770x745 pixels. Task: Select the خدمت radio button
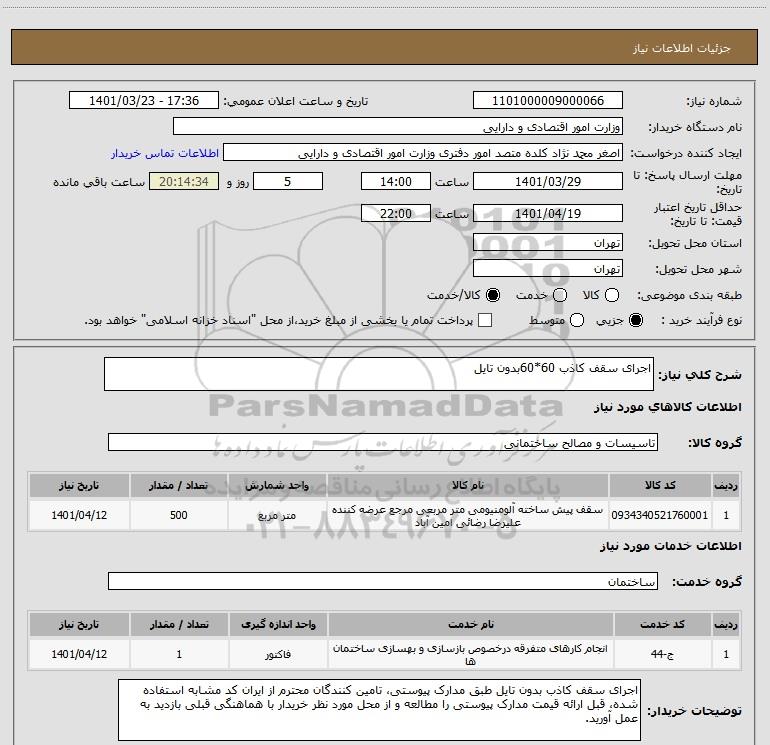pos(560,295)
